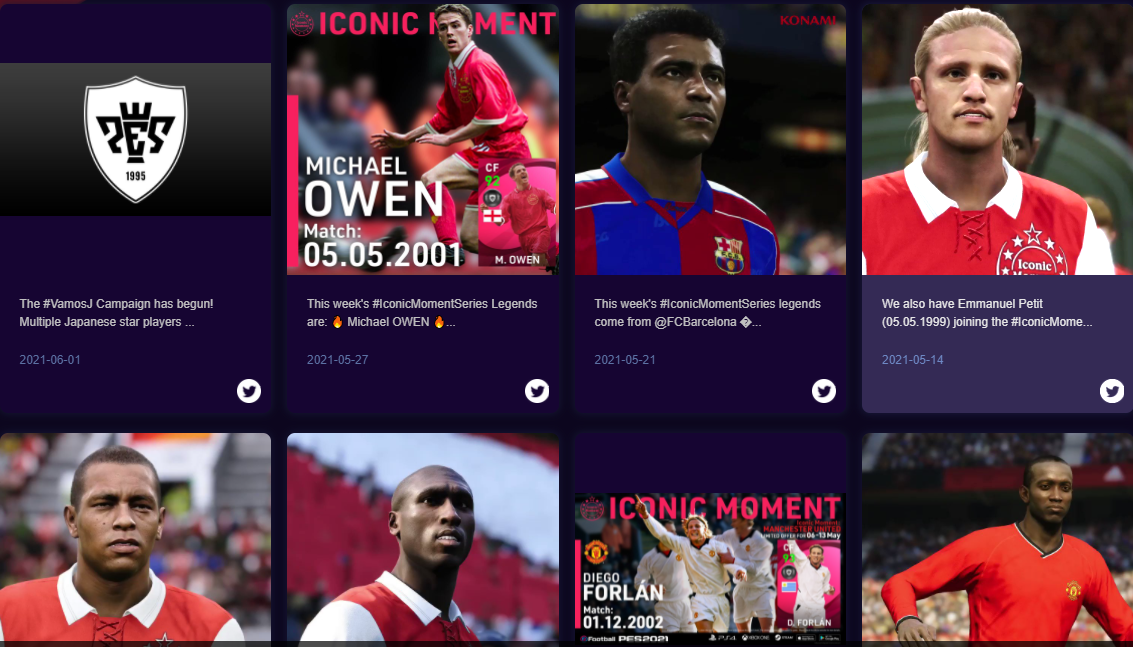Click the 2021-06-01 post date
Screen dimensions: 1133x647
50,359
